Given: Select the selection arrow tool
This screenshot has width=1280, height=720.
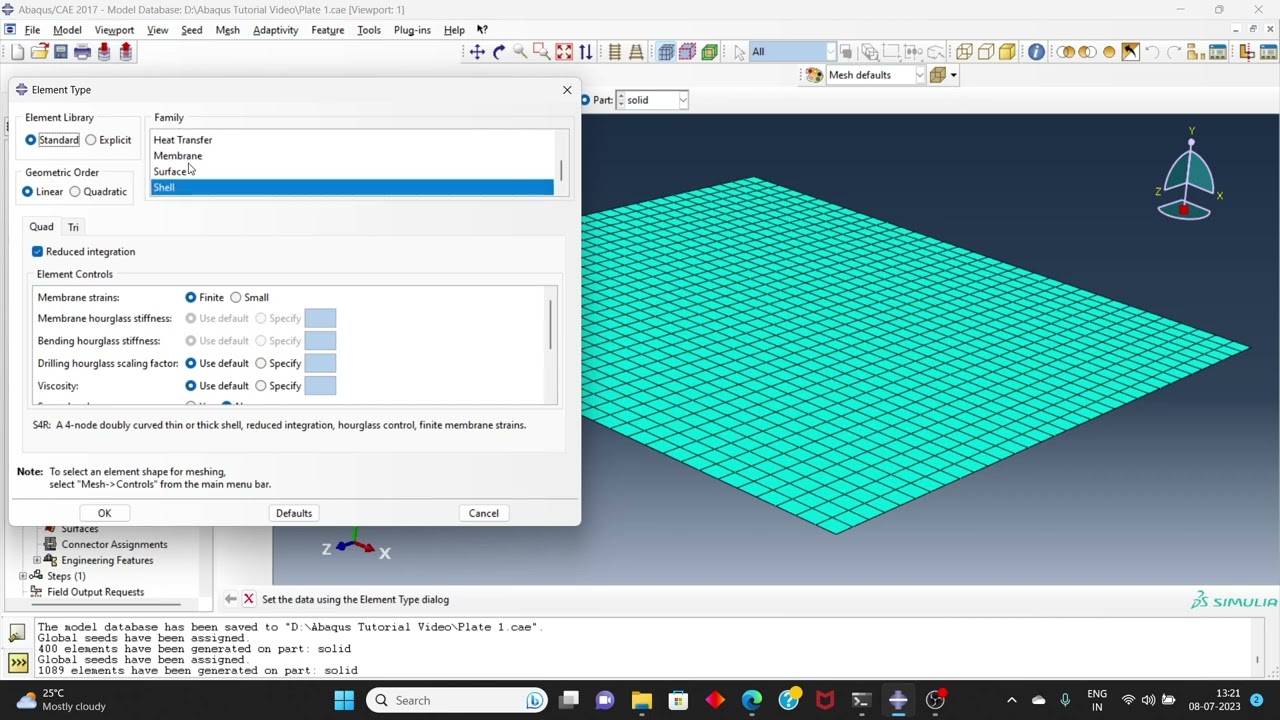Looking at the screenshot, I should (x=739, y=52).
